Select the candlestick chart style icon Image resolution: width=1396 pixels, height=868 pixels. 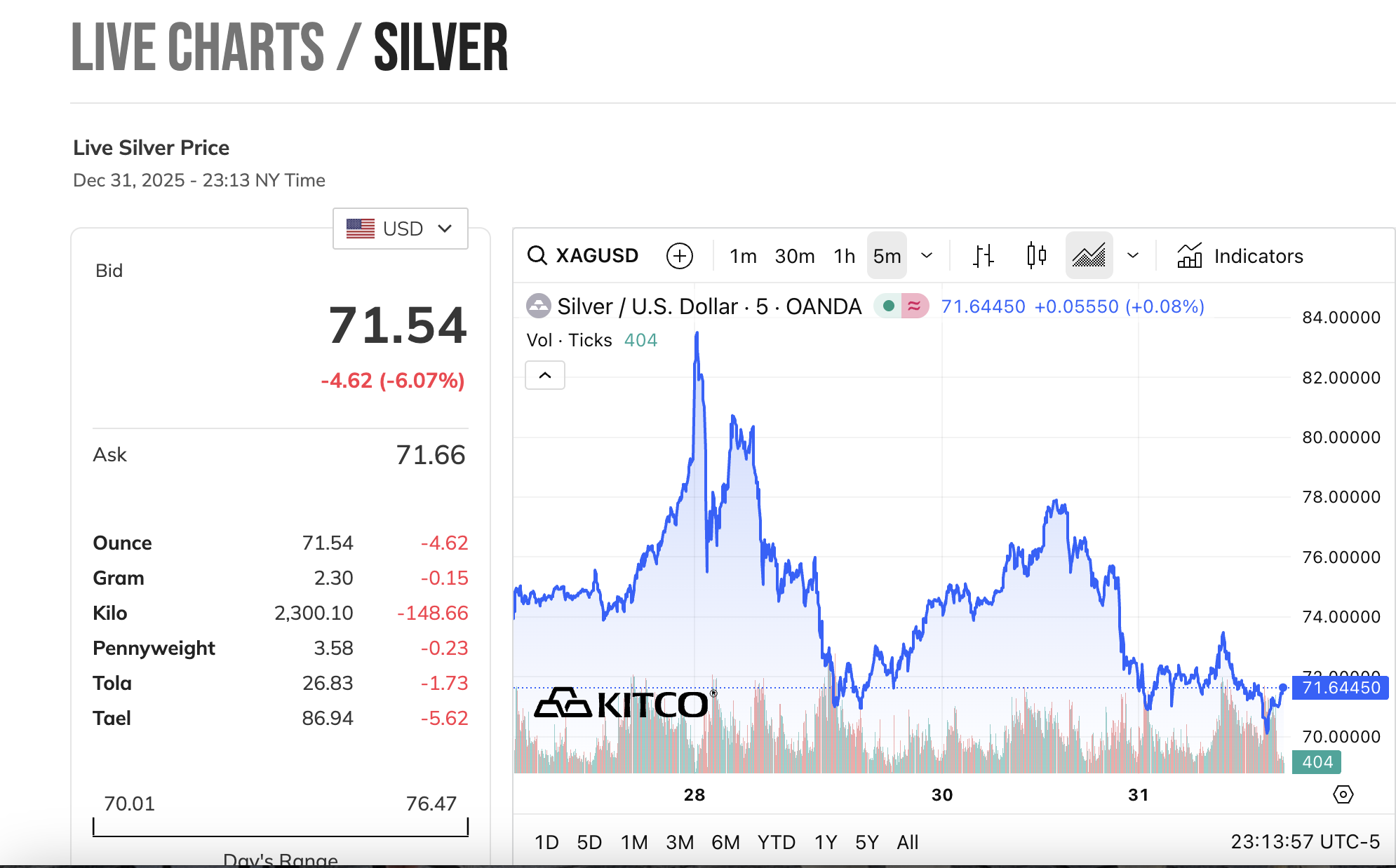[x=1036, y=256]
